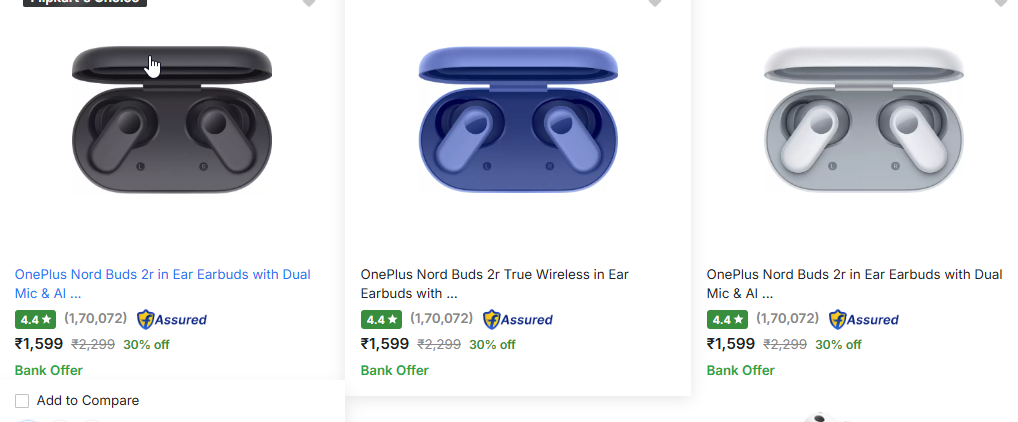Click the 4.4 star rating of black earbuds
The width and height of the screenshot is (1018, 422).
click(x=35, y=319)
